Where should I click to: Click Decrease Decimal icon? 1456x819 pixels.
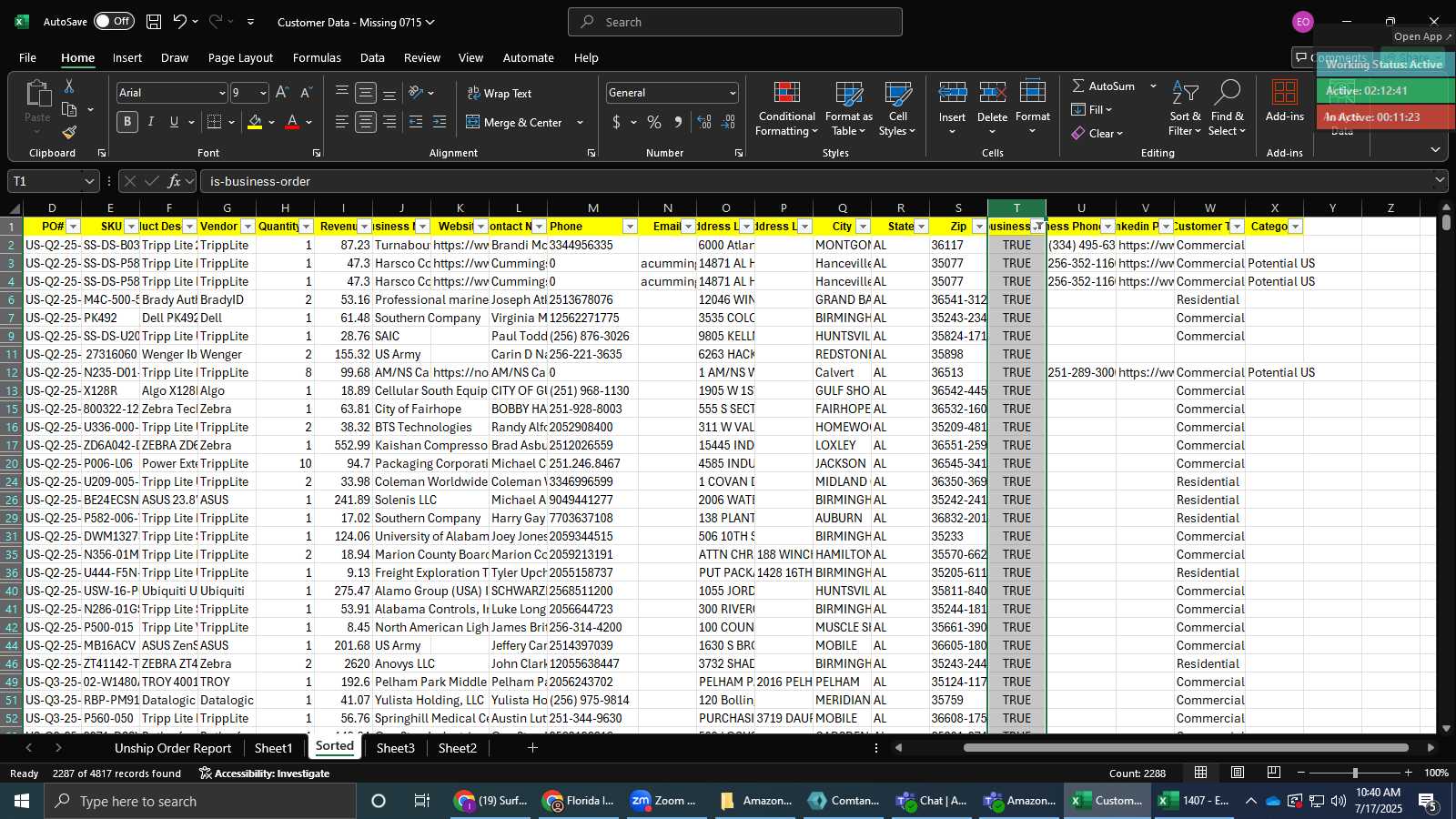click(x=728, y=122)
